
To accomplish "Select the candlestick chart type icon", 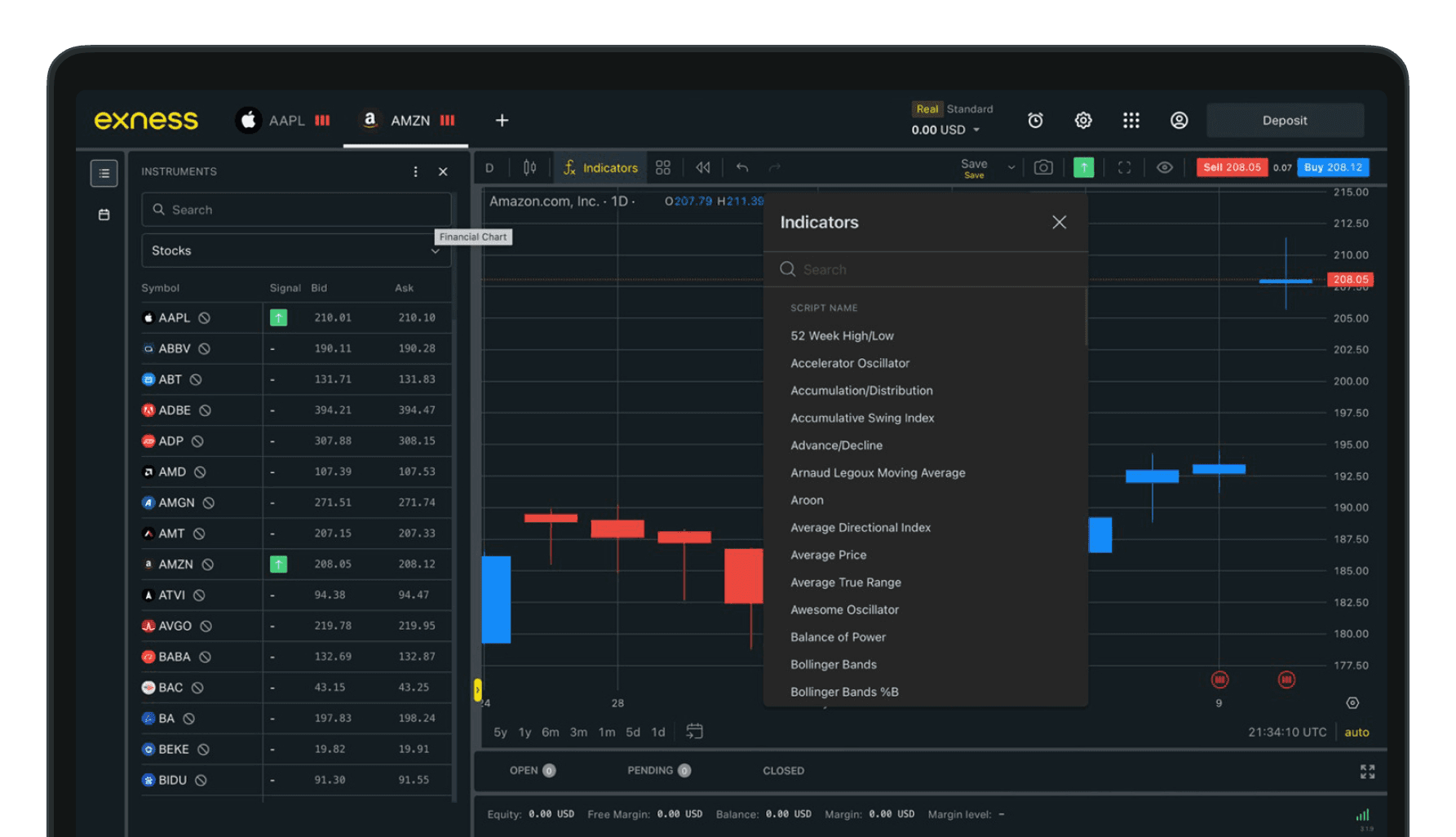I will click(x=529, y=167).
